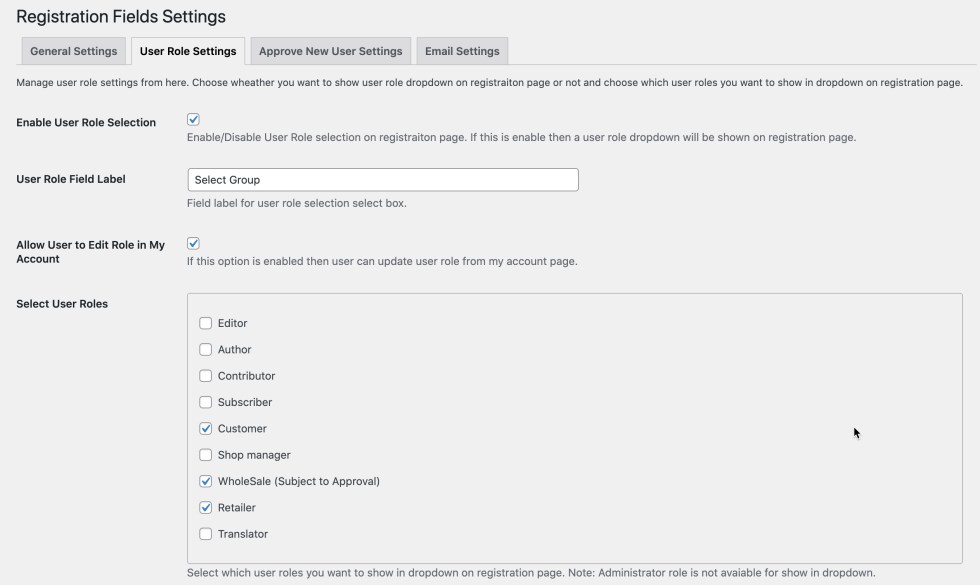Screen dimensions: 980x585
Task: Click the Registration Fields Settings heading
Action: point(121,17)
